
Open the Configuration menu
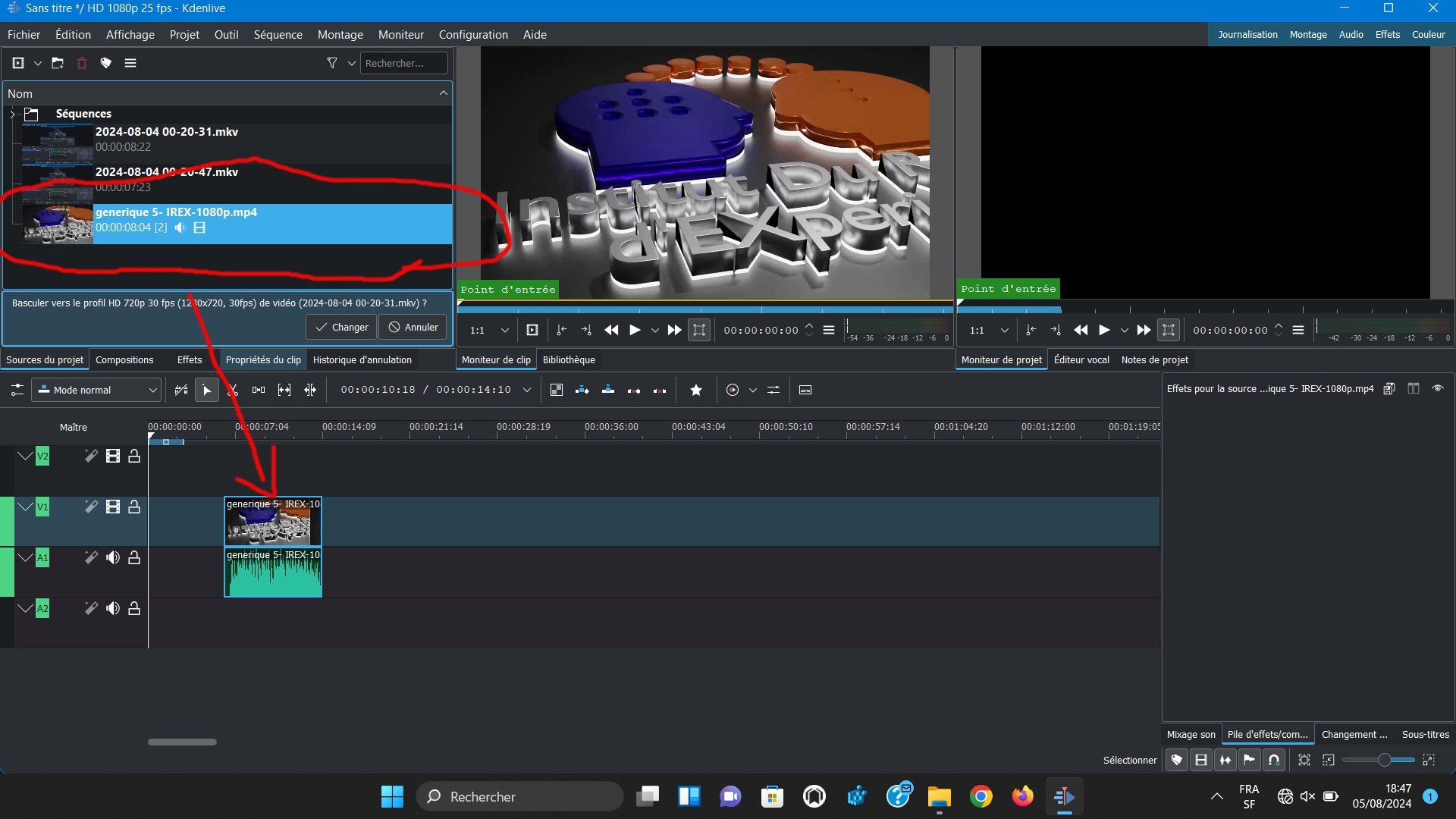point(473,35)
